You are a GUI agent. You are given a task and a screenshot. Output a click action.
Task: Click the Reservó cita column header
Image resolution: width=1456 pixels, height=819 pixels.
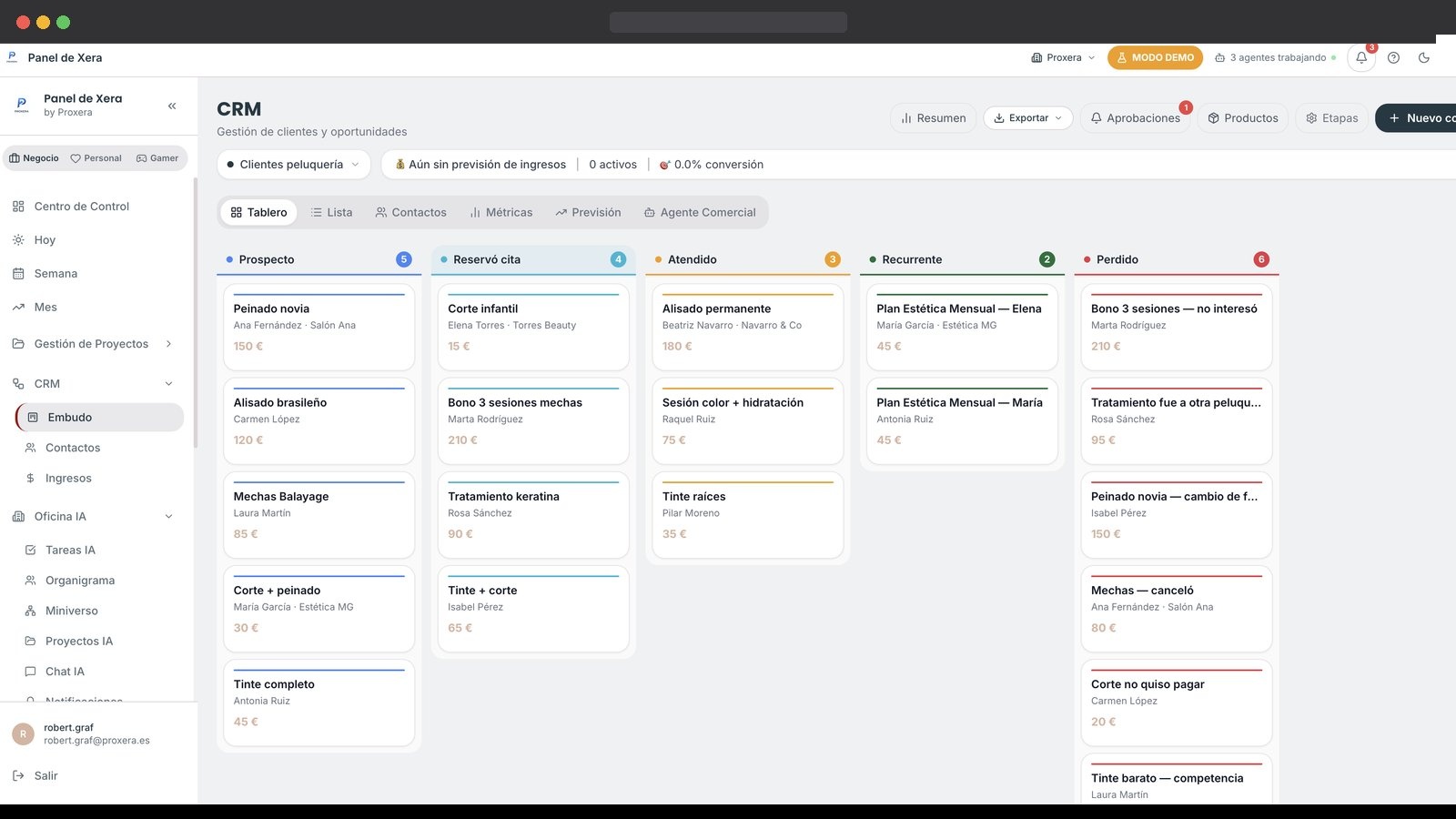coord(533,259)
